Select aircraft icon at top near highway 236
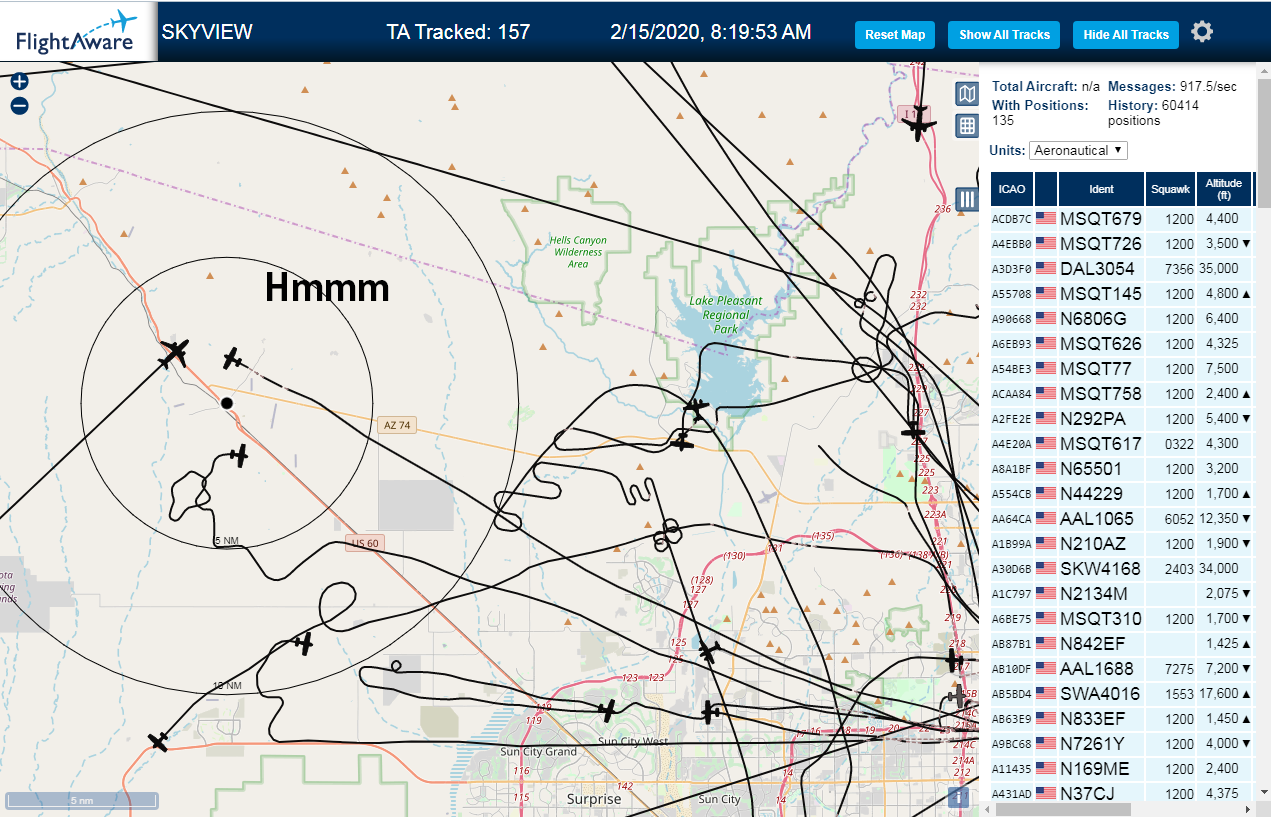The image size is (1271, 817). click(918, 124)
